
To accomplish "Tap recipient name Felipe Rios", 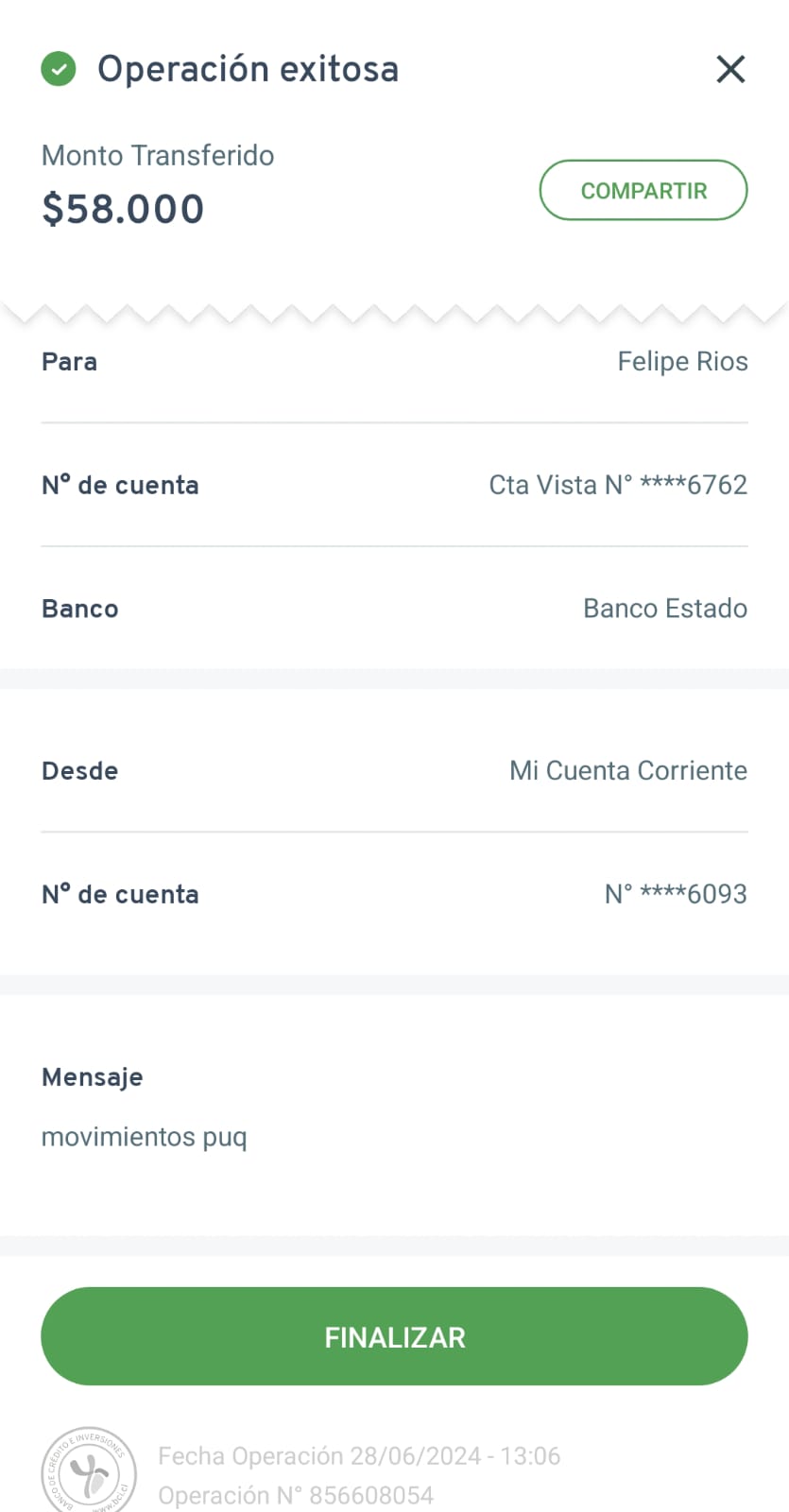I will (x=682, y=361).
